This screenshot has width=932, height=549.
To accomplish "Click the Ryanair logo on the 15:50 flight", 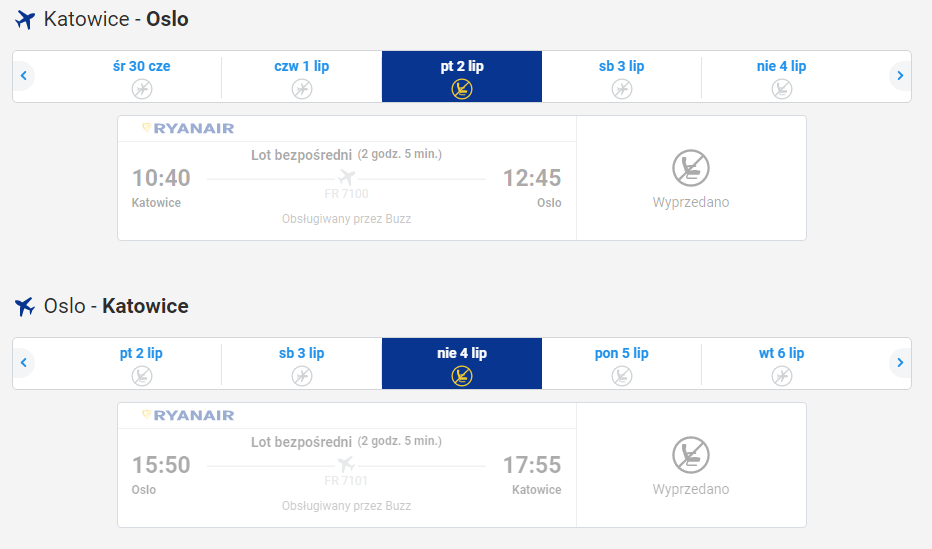I will [188, 415].
